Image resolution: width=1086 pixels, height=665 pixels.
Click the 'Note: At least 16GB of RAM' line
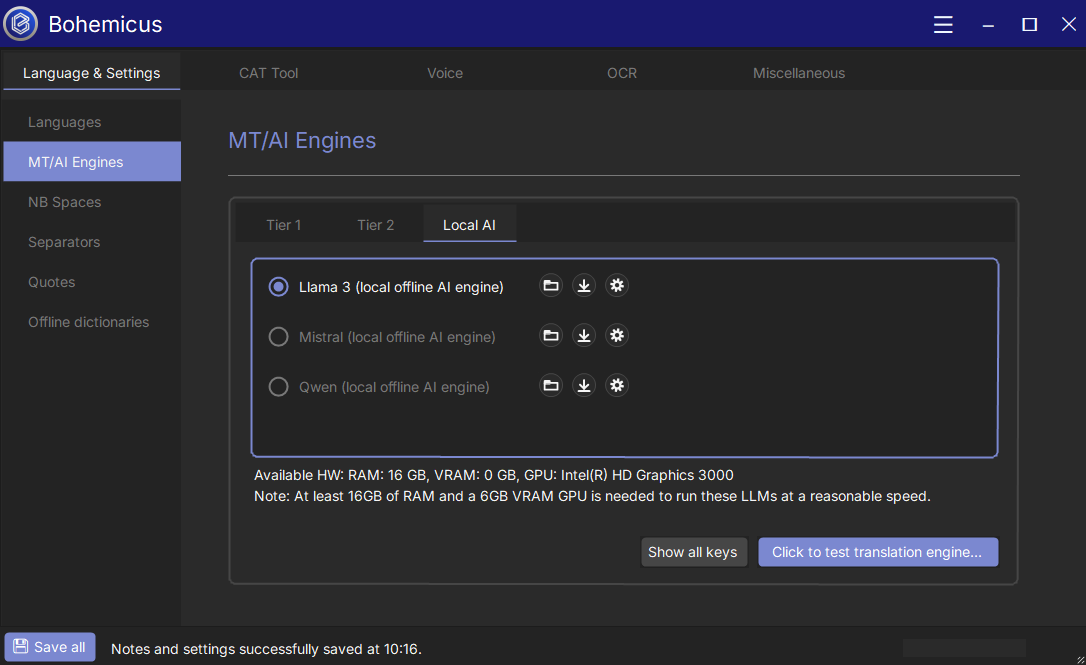(x=592, y=496)
